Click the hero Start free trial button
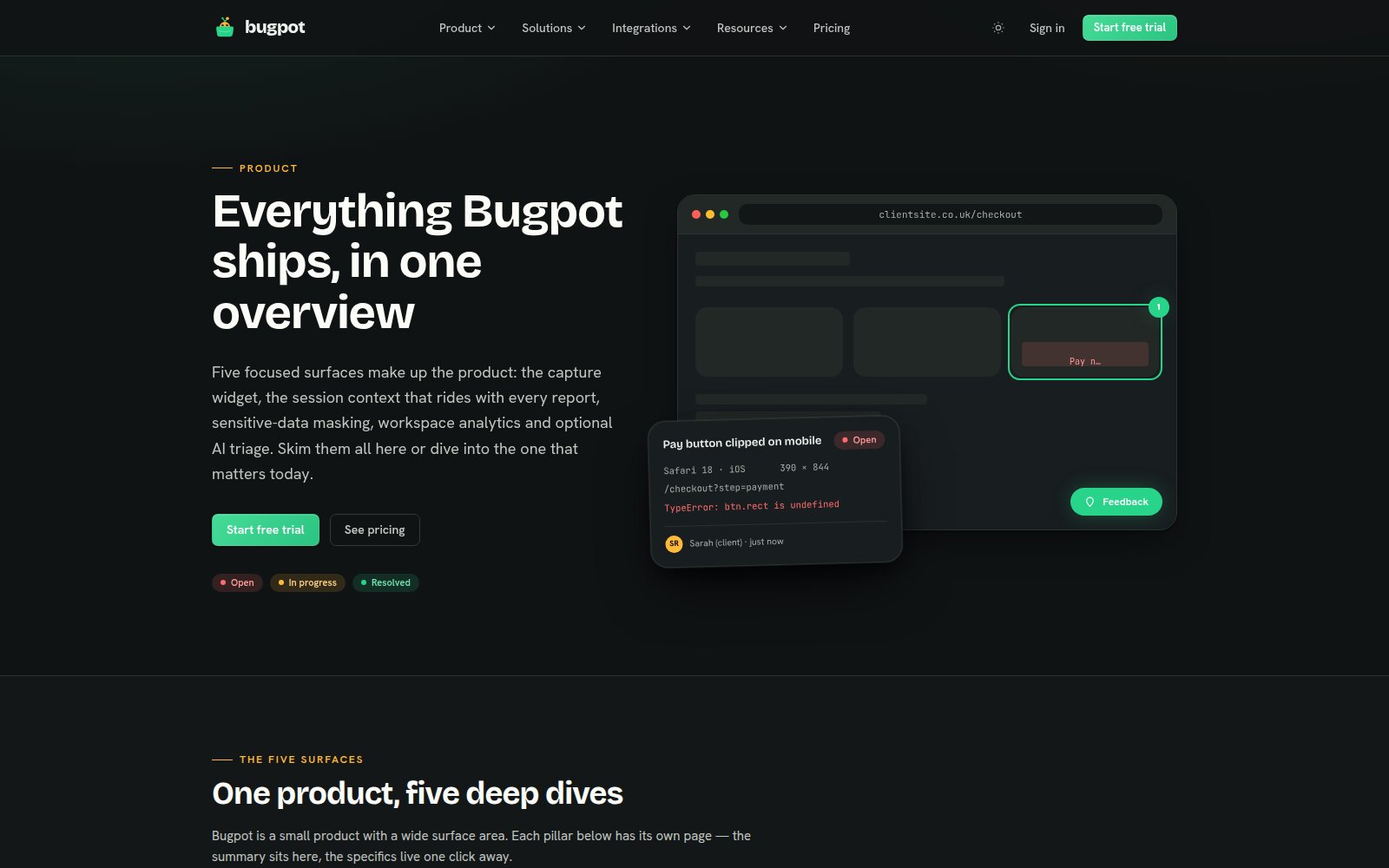 coord(266,529)
